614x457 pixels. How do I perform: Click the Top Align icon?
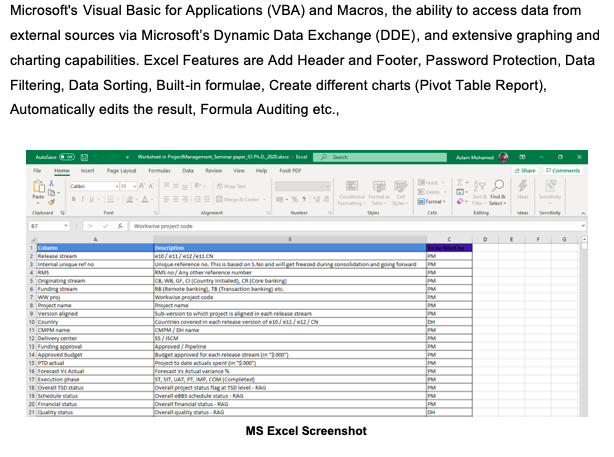166,186
